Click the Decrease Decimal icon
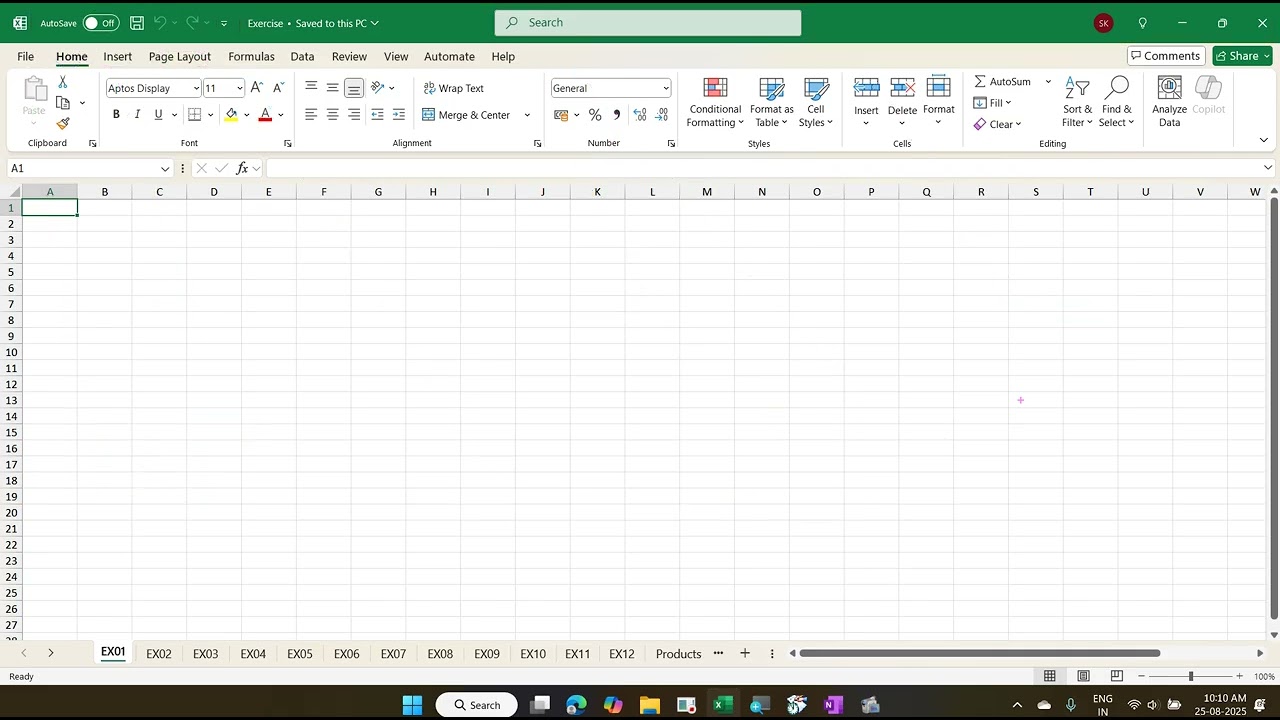This screenshot has width=1280, height=720. [662, 115]
